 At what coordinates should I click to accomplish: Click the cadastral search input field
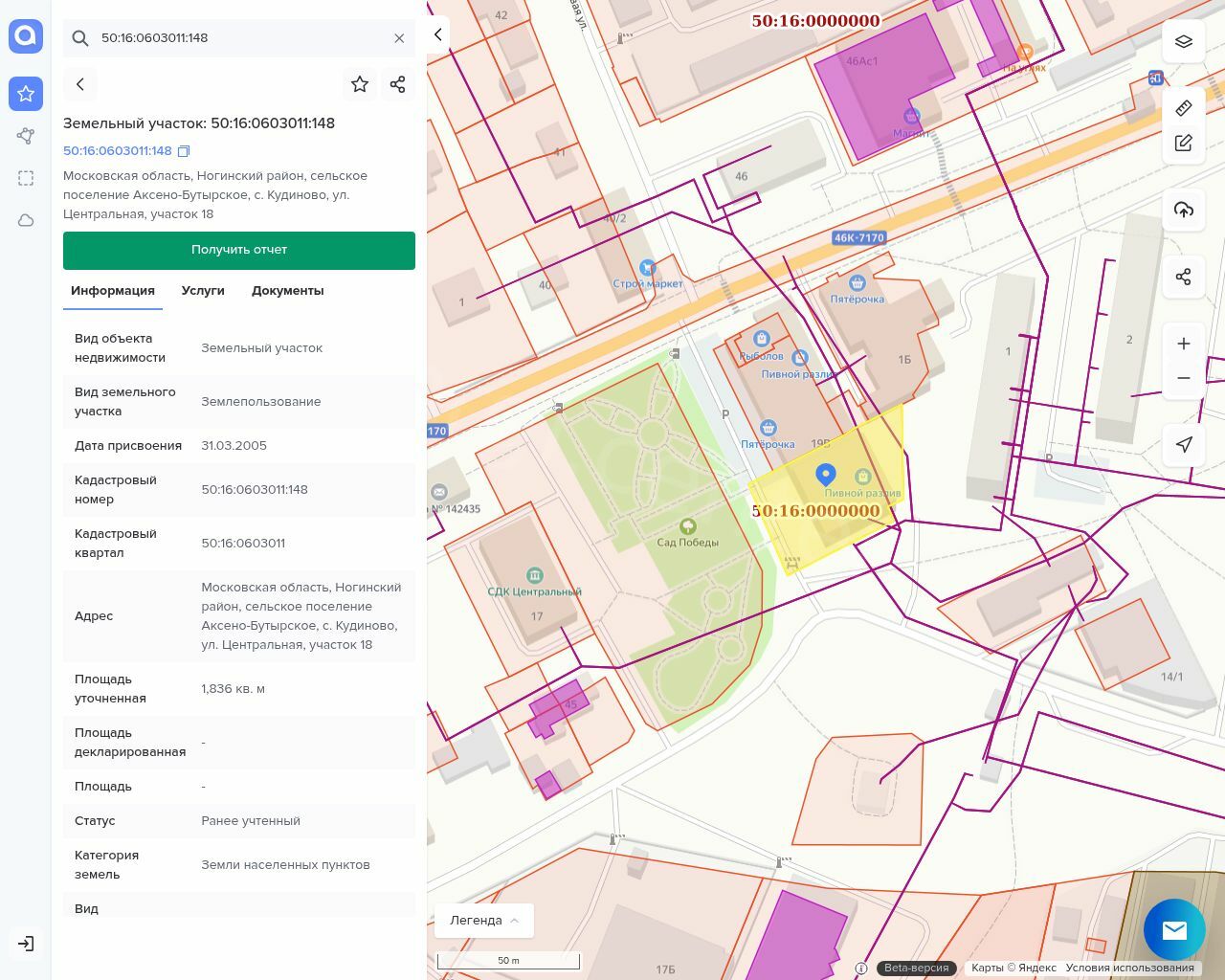click(x=239, y=38)
